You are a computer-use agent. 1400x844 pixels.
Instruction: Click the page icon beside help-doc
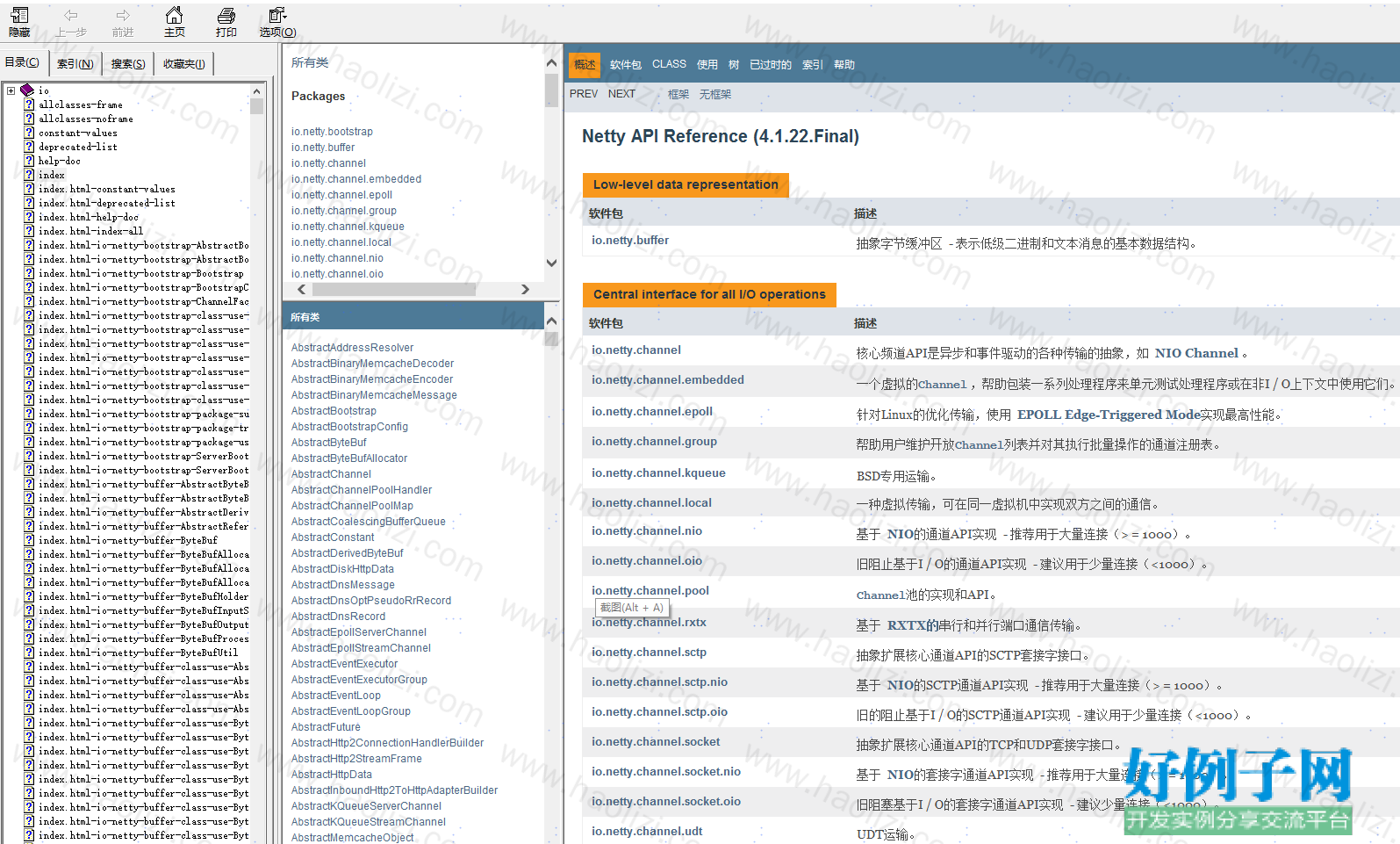pyautogui.click(x=29, y=161)
